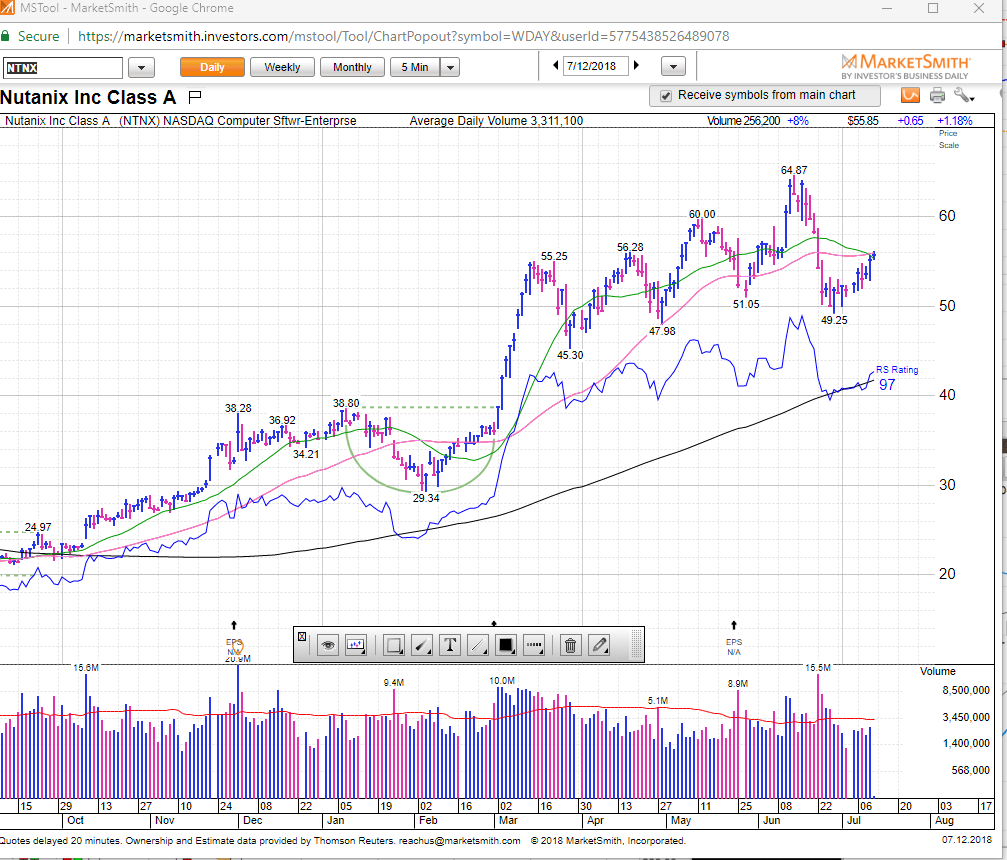Click the 64.87 price high label
Image resolution: width=1007 pixels, height=860 pixels.
[x=794, y=170]
